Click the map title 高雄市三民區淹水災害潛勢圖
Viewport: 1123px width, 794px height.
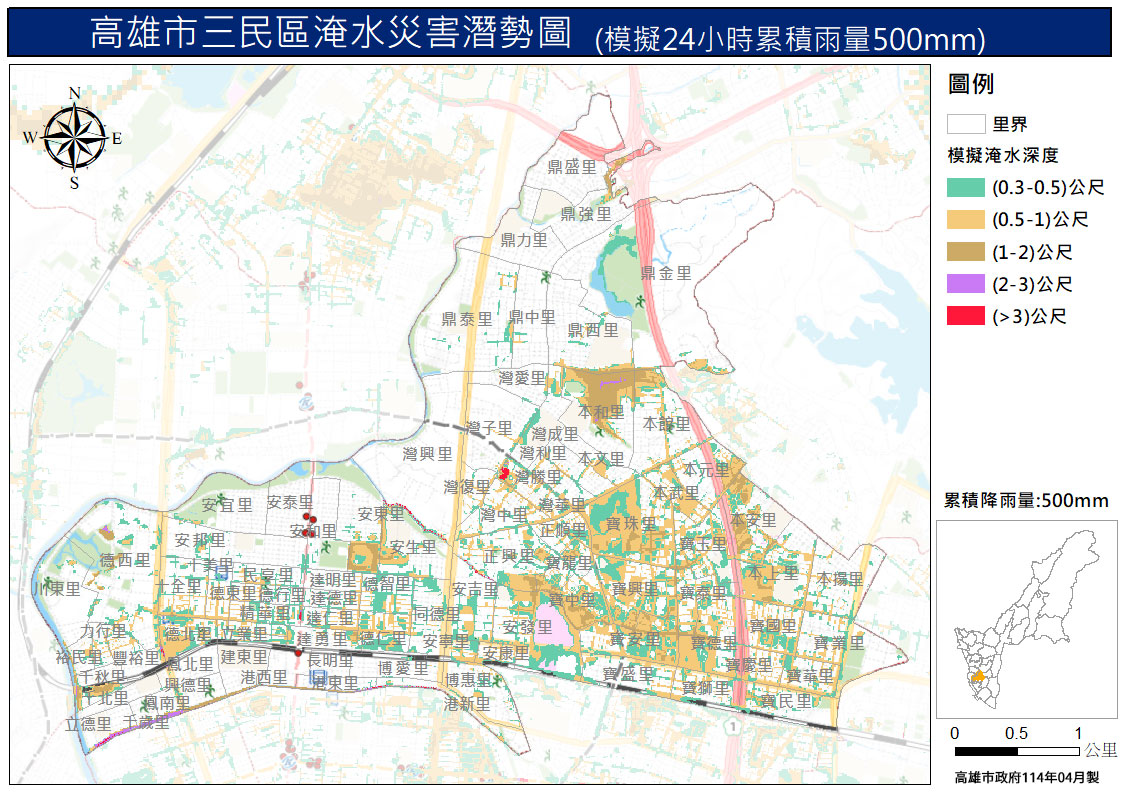point(330,35)
